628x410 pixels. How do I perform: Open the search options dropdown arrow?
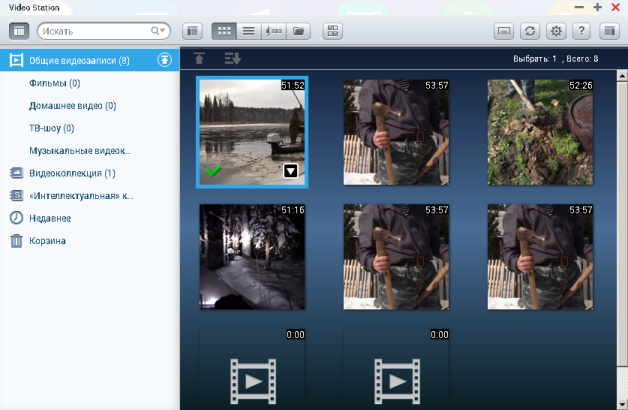pos(162,30)
